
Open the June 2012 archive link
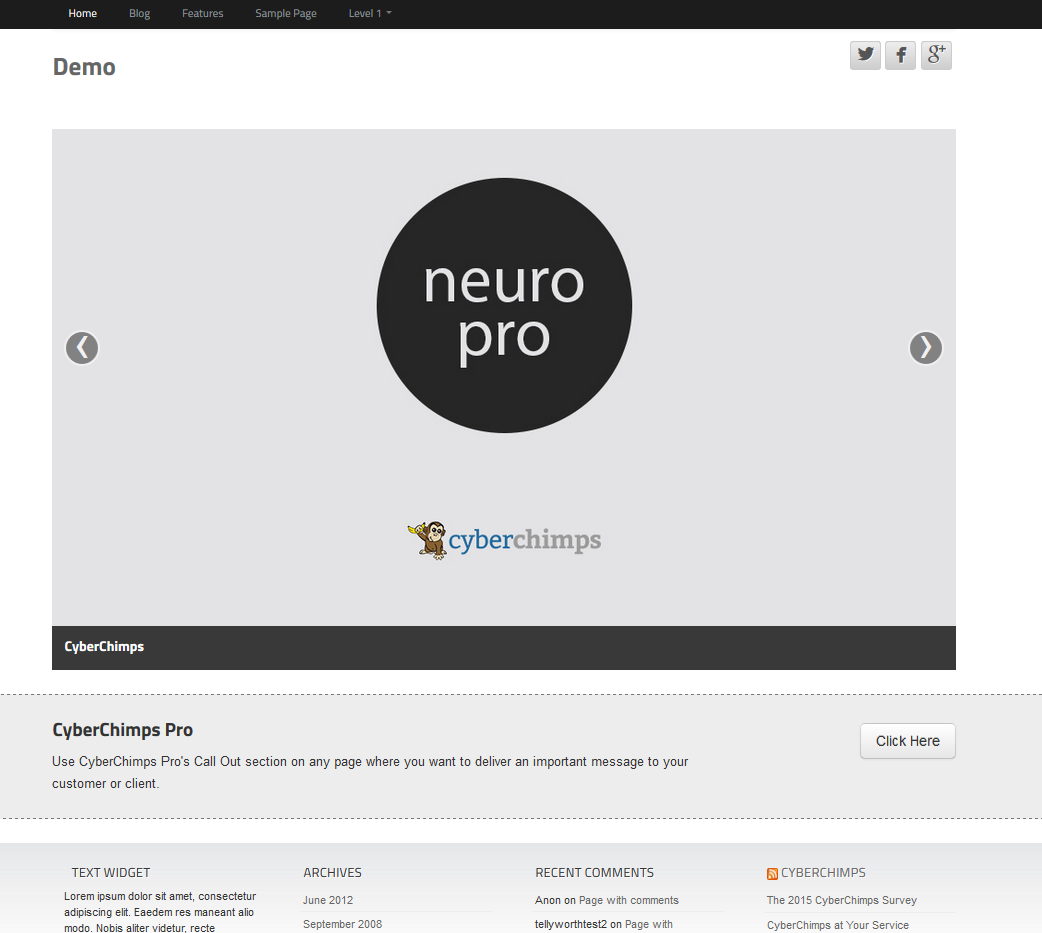click(328, 900)
